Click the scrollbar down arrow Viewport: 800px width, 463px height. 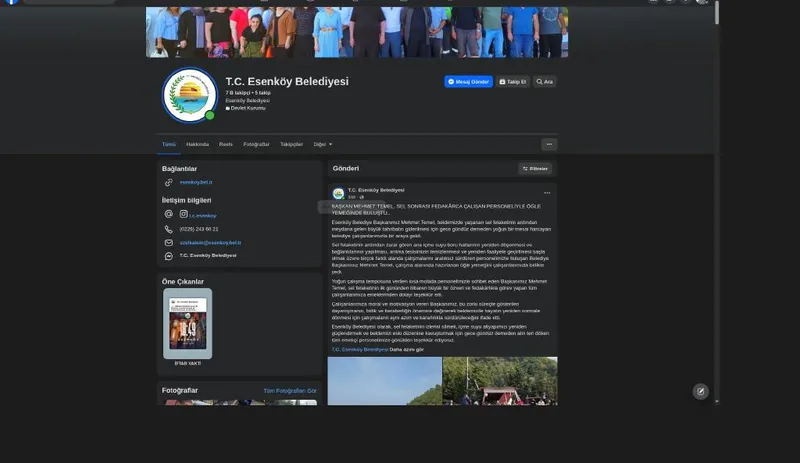point(717,402)
